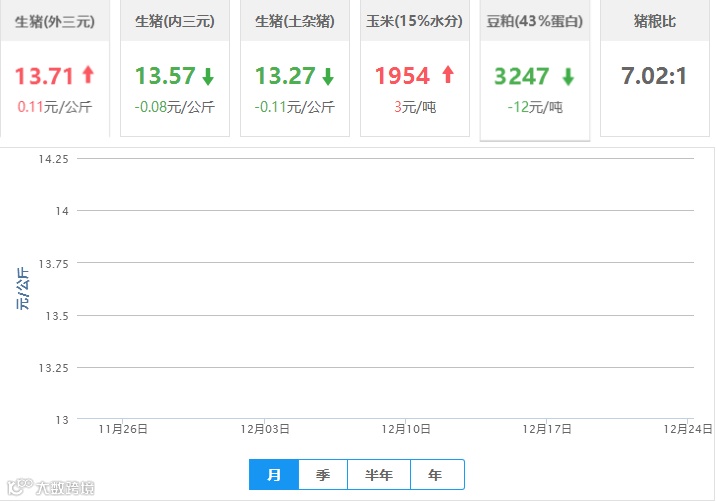Click the 11月26日 axis label
Screen dimensions: 717x502
pos(123,429)
